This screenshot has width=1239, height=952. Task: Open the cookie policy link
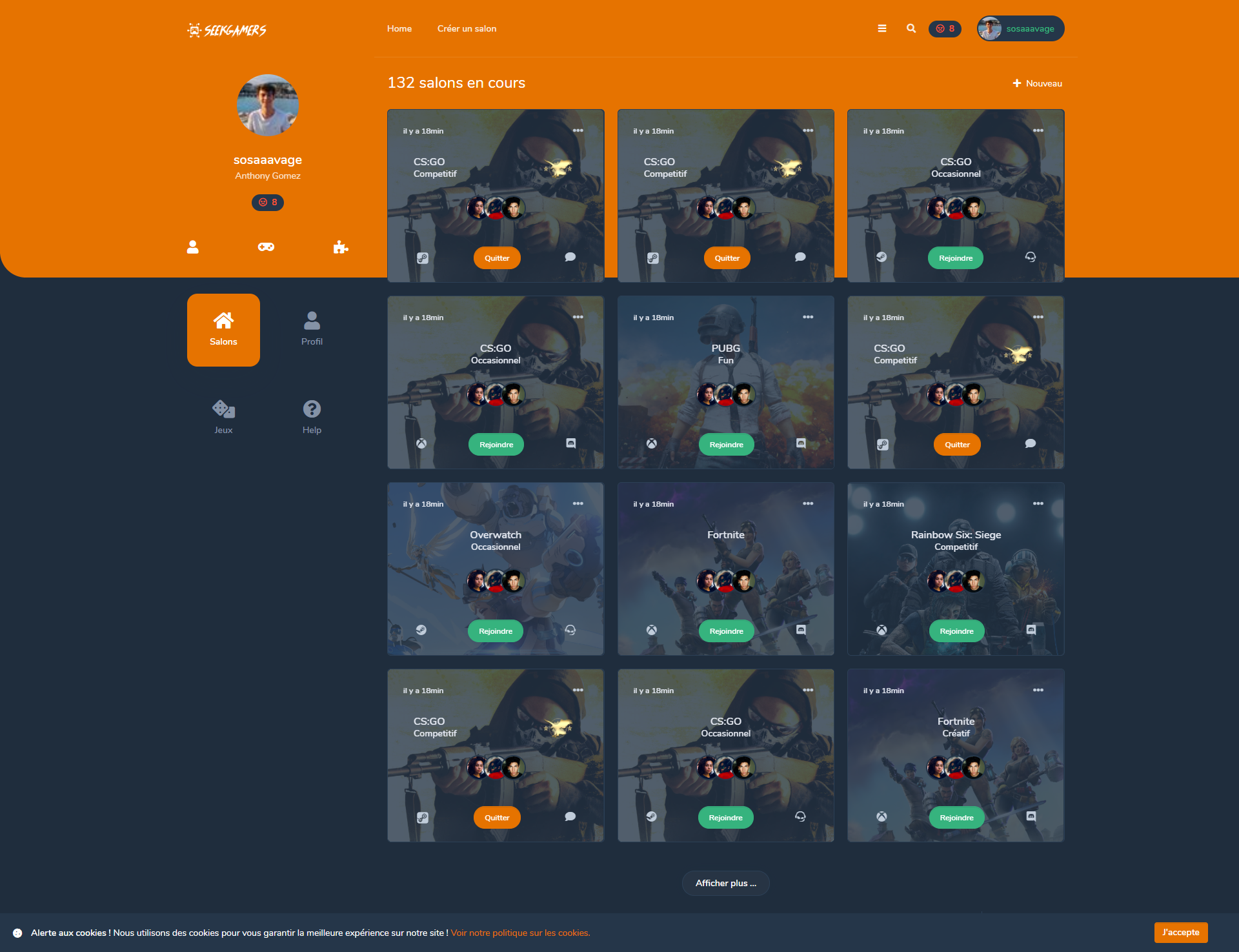(x=520, y=933)
